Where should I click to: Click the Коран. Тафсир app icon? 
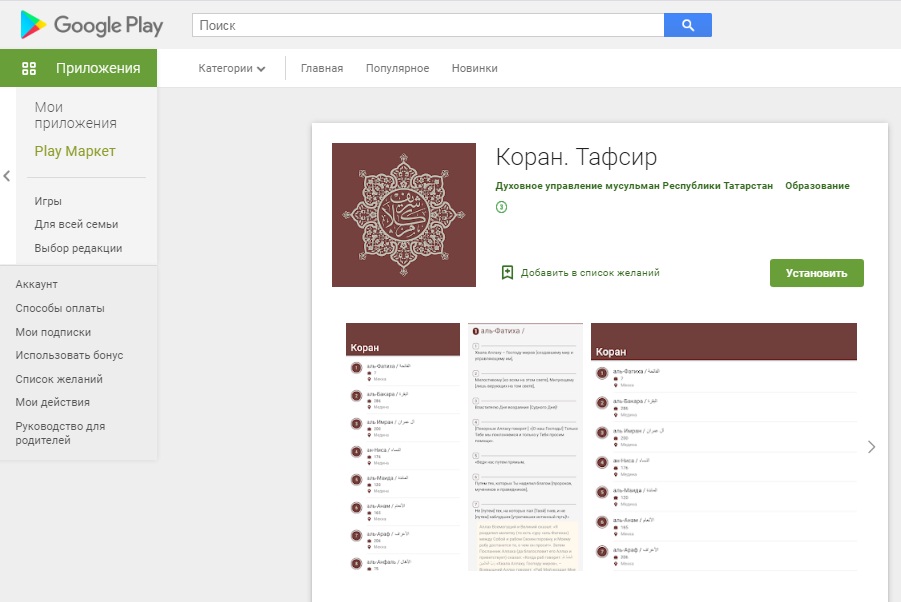[x=403, y=215]
